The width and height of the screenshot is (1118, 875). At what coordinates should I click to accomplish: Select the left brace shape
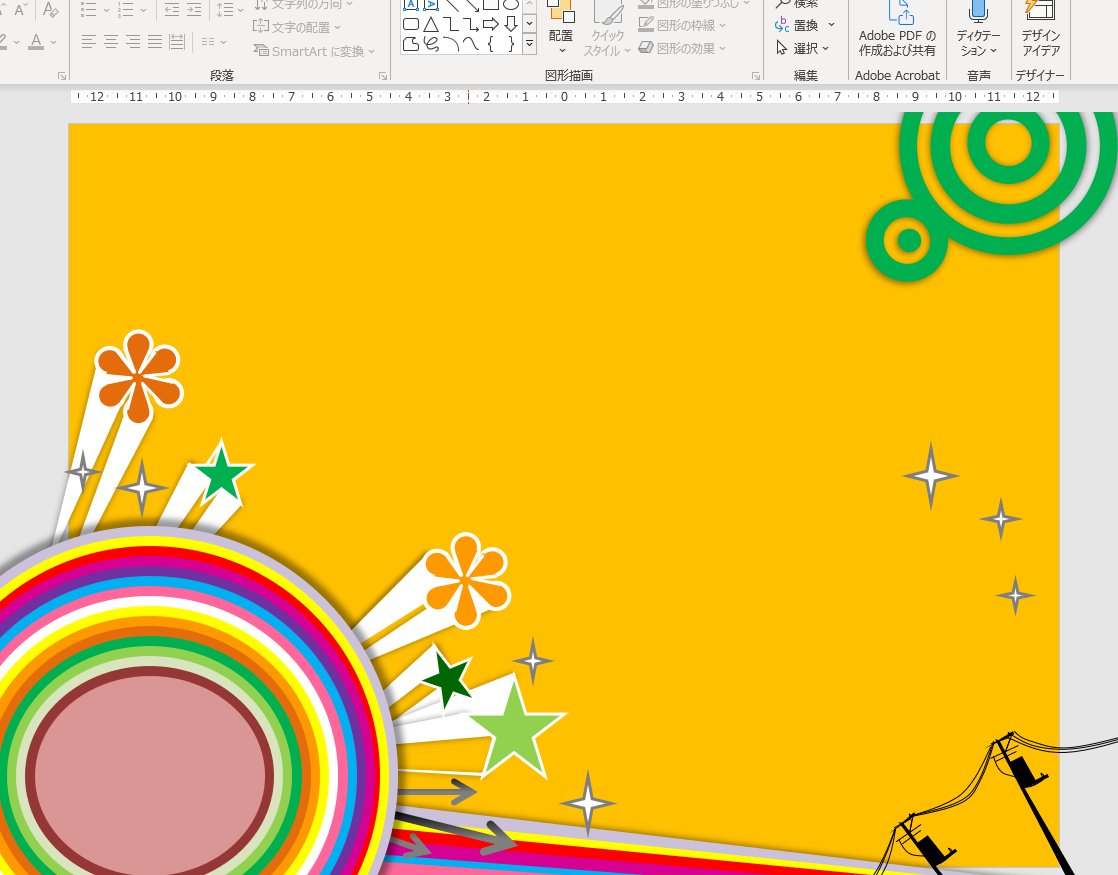[x=491, y=44]
